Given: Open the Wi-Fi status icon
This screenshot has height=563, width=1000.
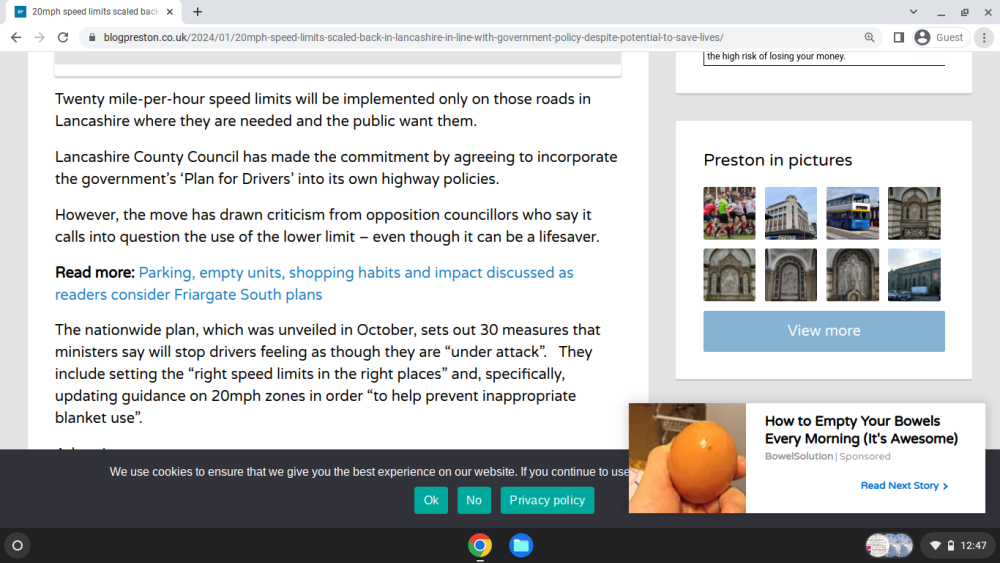Looking at the screenshot, I should click(936, 546).
